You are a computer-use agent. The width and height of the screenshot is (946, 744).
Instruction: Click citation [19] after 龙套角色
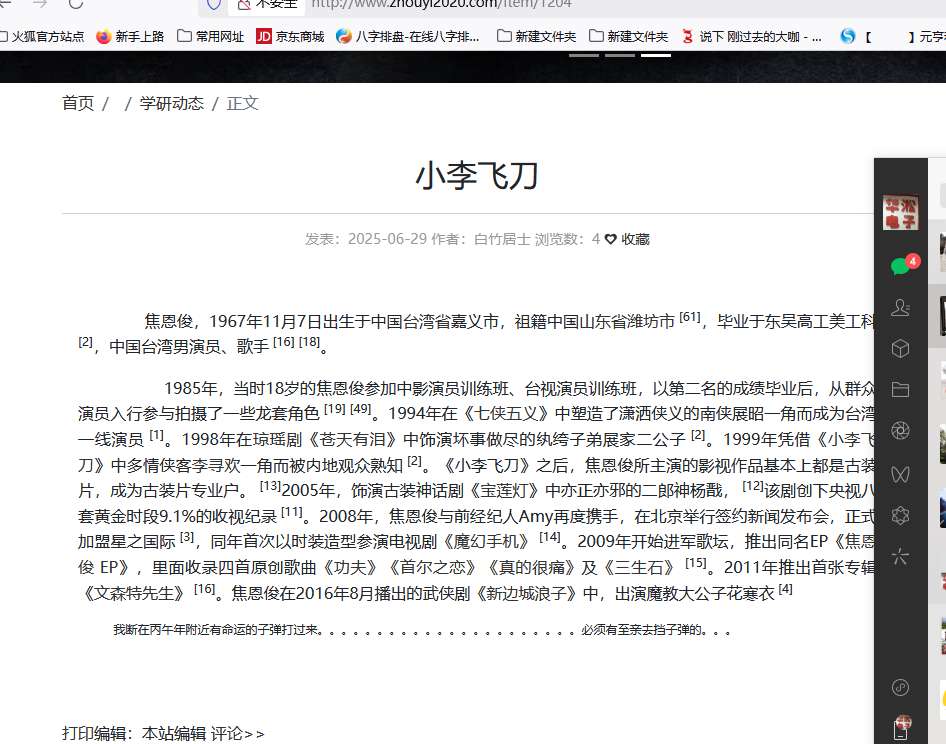pos(335,409)
